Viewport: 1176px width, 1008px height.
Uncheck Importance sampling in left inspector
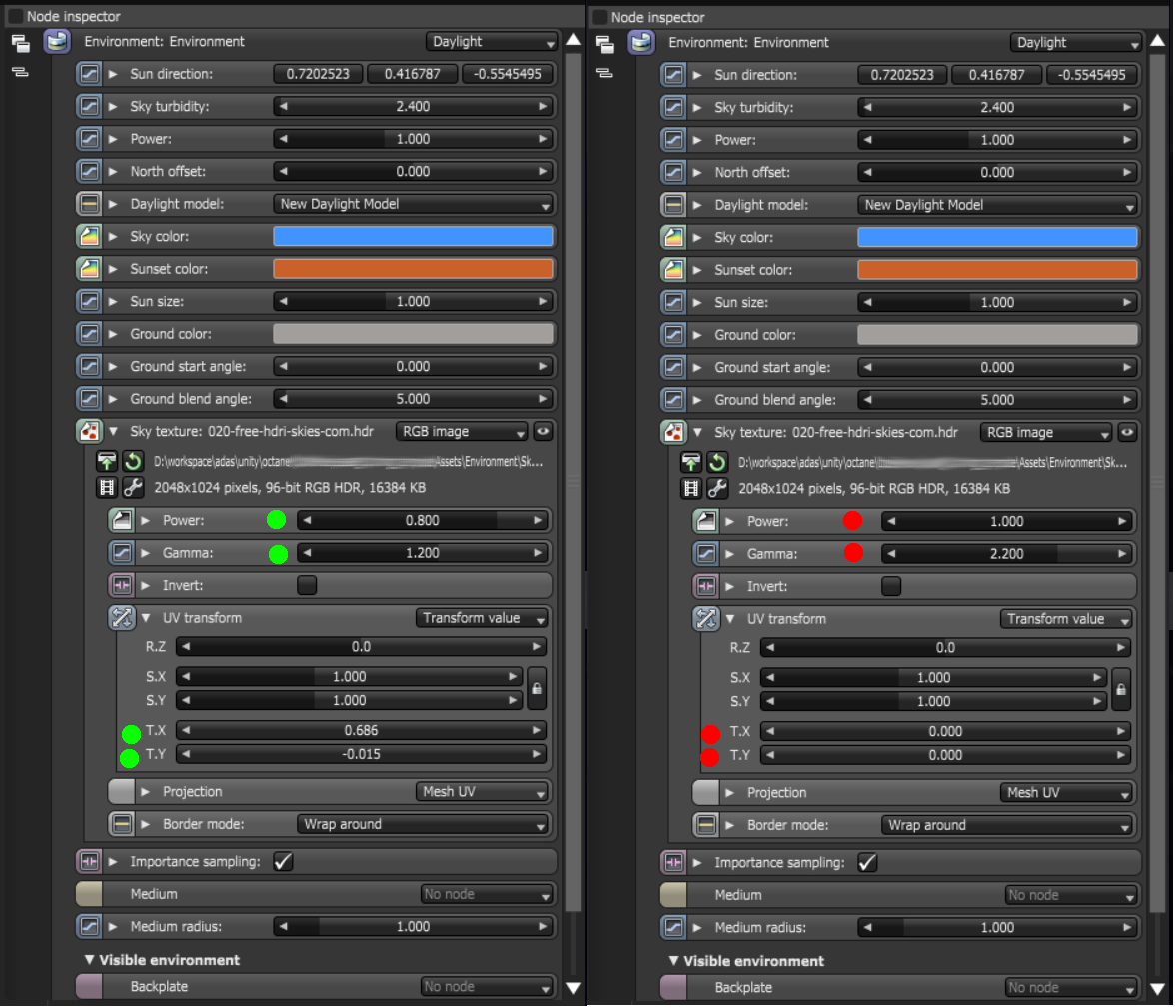point(283,862)
